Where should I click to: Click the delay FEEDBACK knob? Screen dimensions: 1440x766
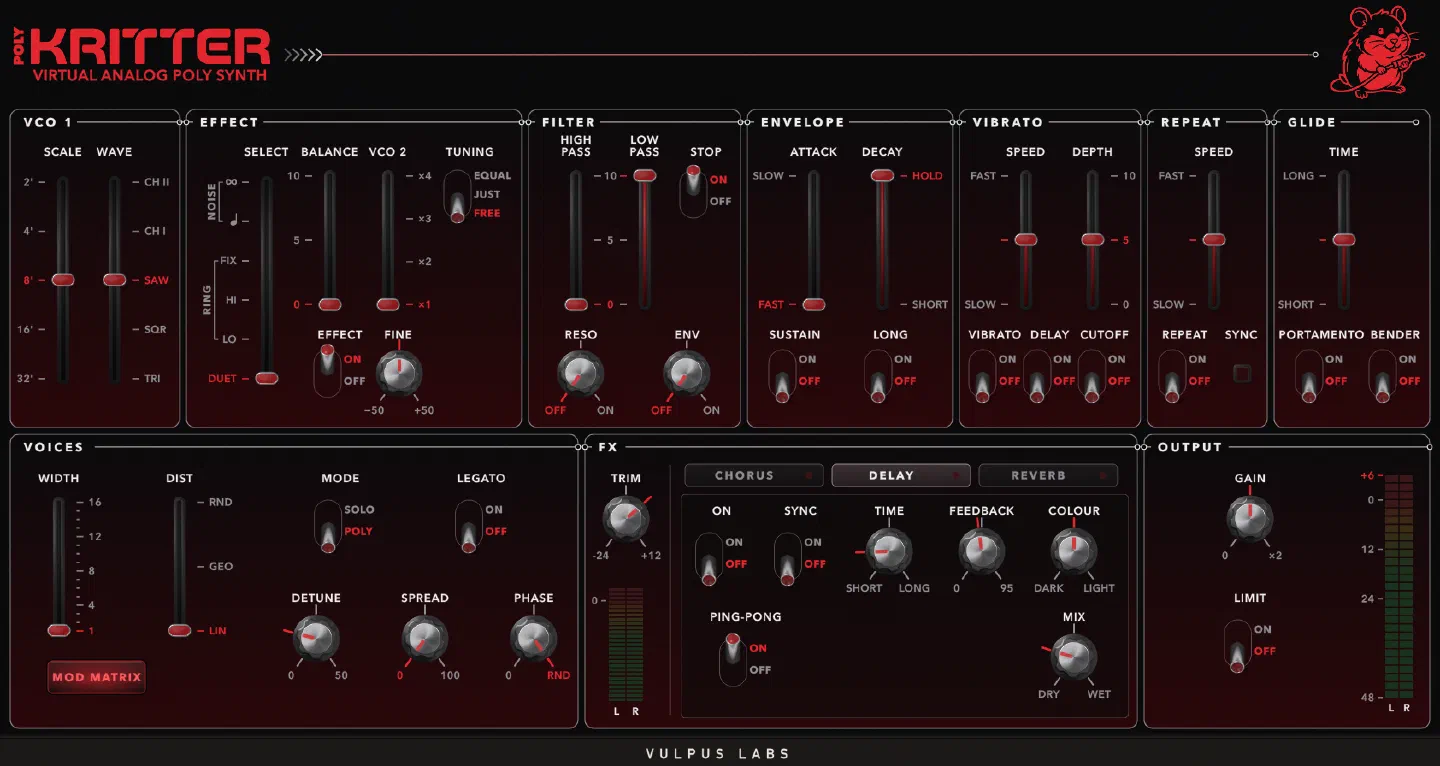pyautogui.click(x=981, y=551)
